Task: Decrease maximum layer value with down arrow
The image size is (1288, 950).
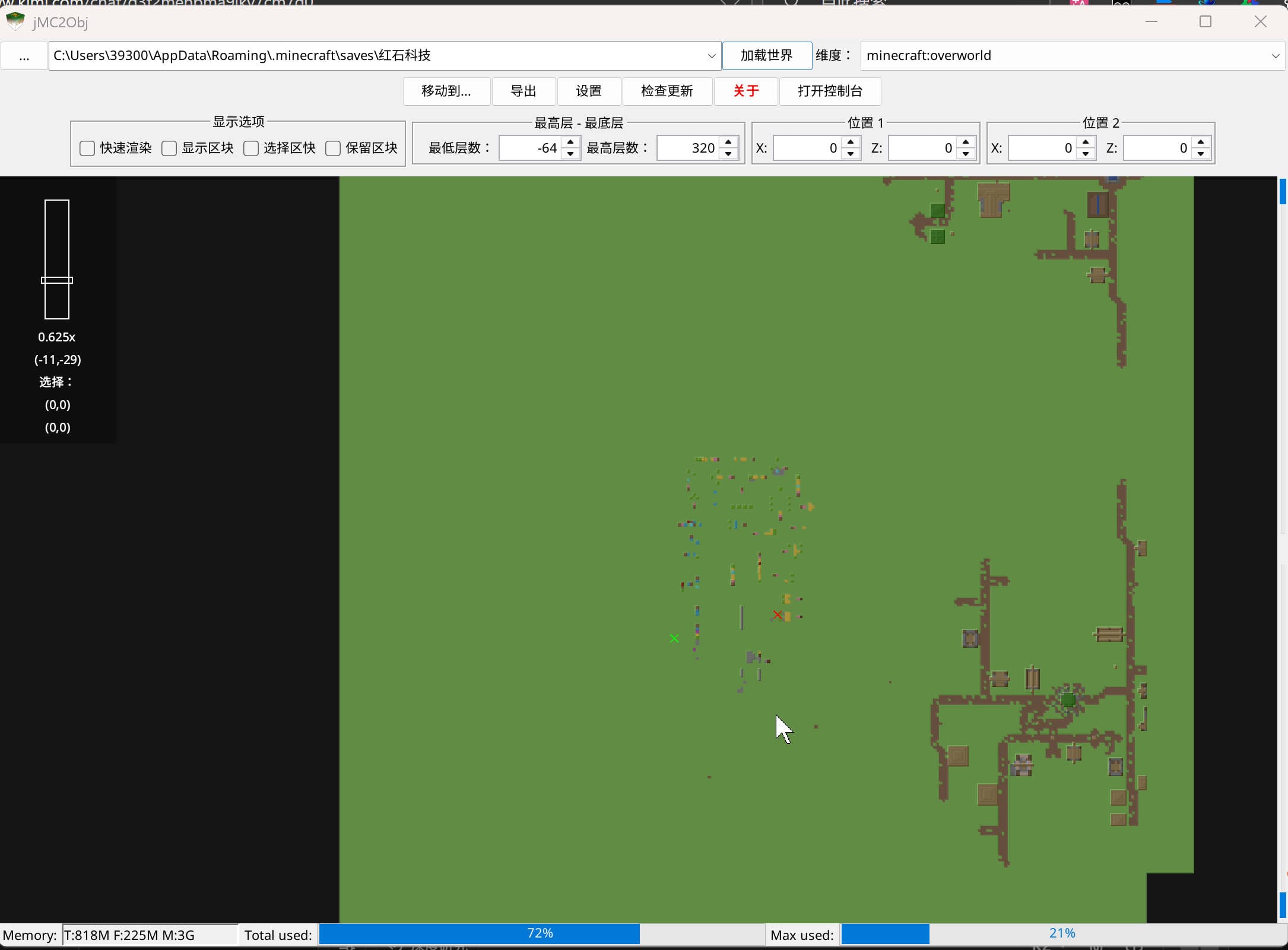Action: point(728,154)
